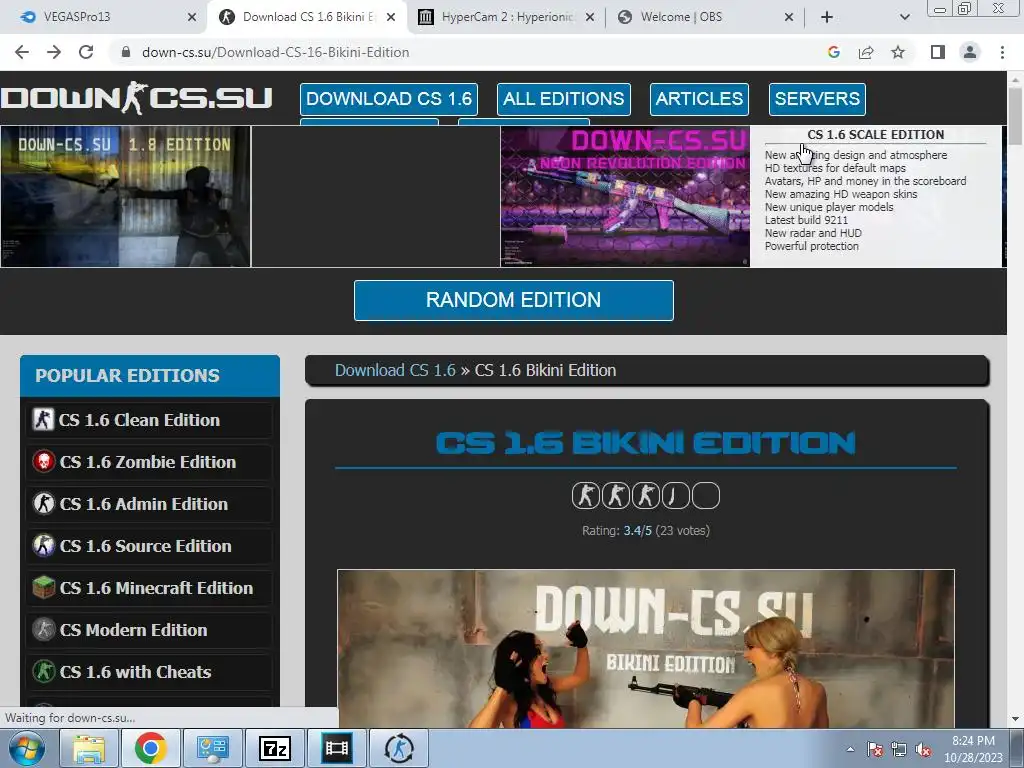Screen dimensions: 1024x768
Task: Click the CS 1.6 SCALE EDITION heading
Action: point(875,135)
